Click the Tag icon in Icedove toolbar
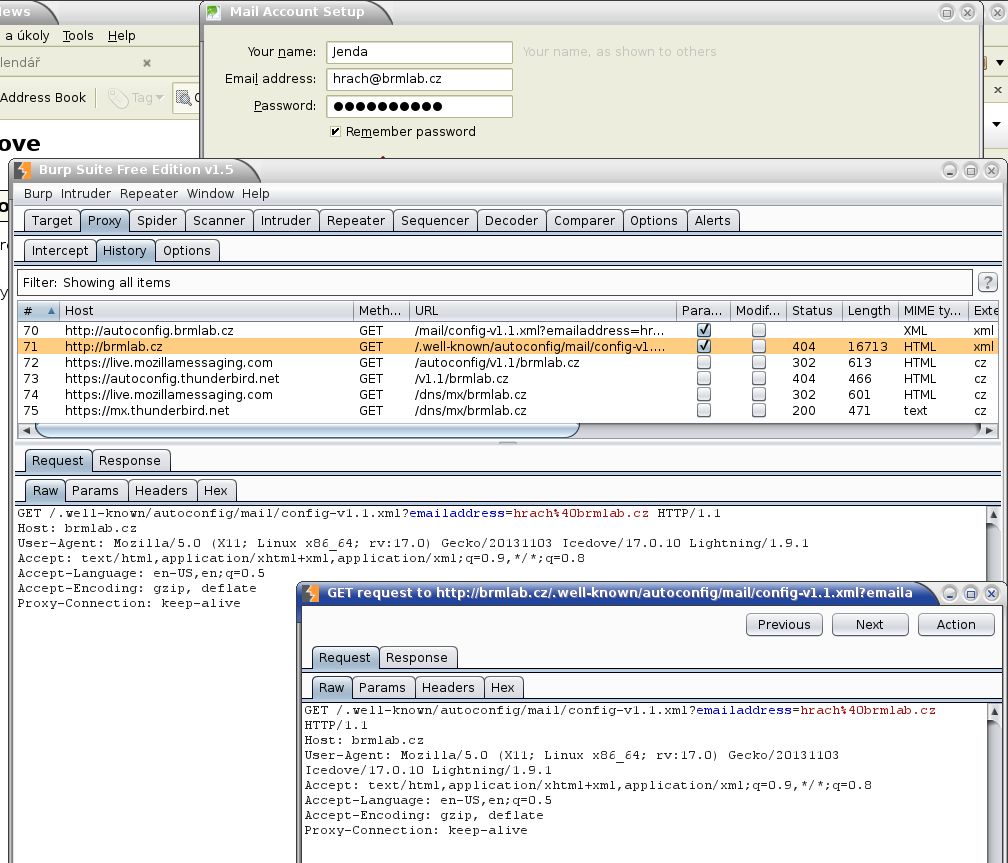The height and width of the screenshot is (863, 1008). coord(118,98)
